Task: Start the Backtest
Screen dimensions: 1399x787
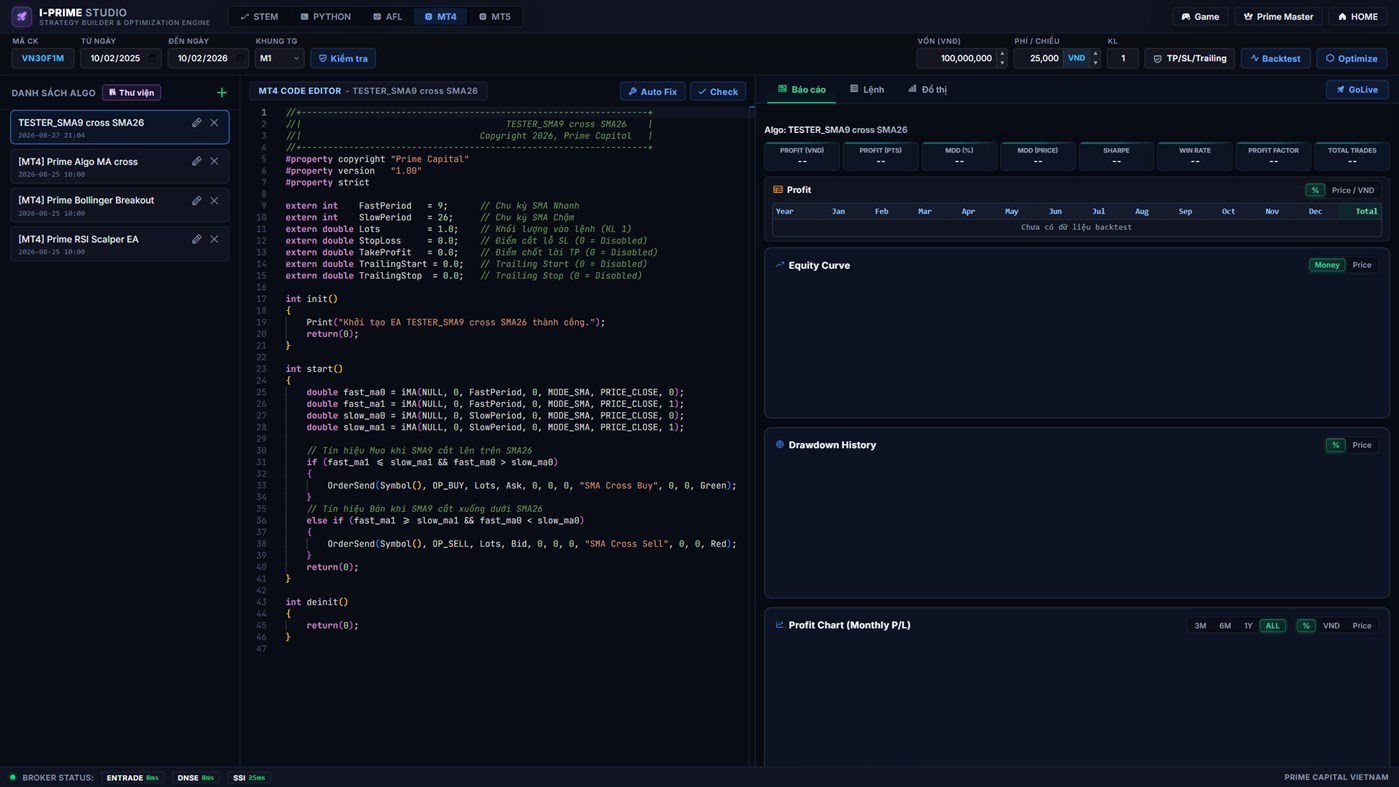Action: pyautogui.click(x=1276, y=58)
